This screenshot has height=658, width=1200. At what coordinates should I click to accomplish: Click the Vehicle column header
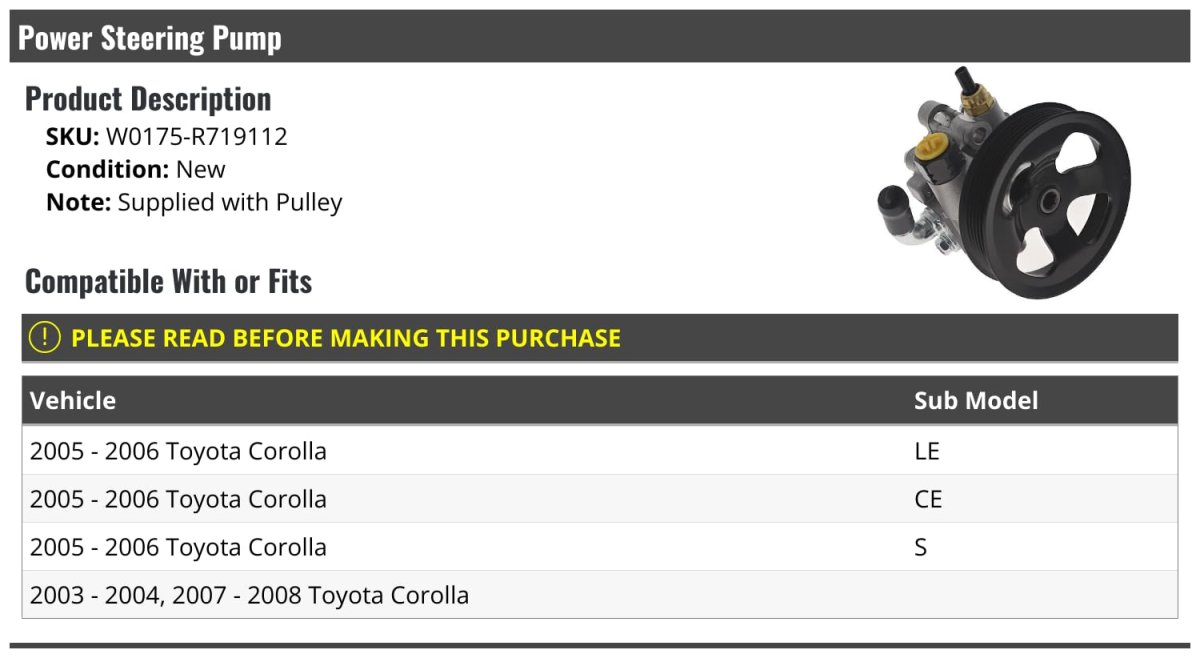[73, 401]
